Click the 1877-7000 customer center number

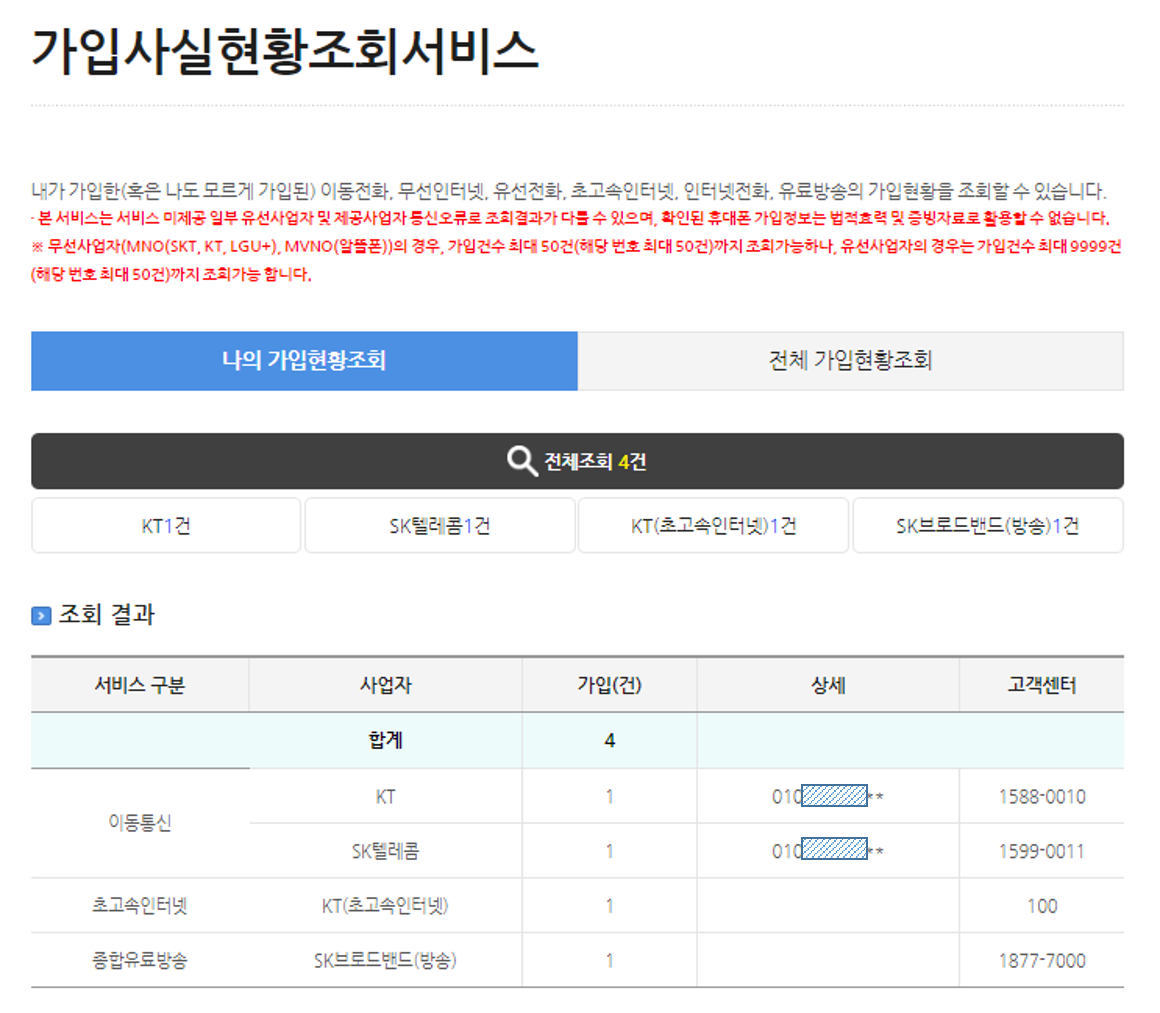pyautogui.click(x=1044, y=960)
